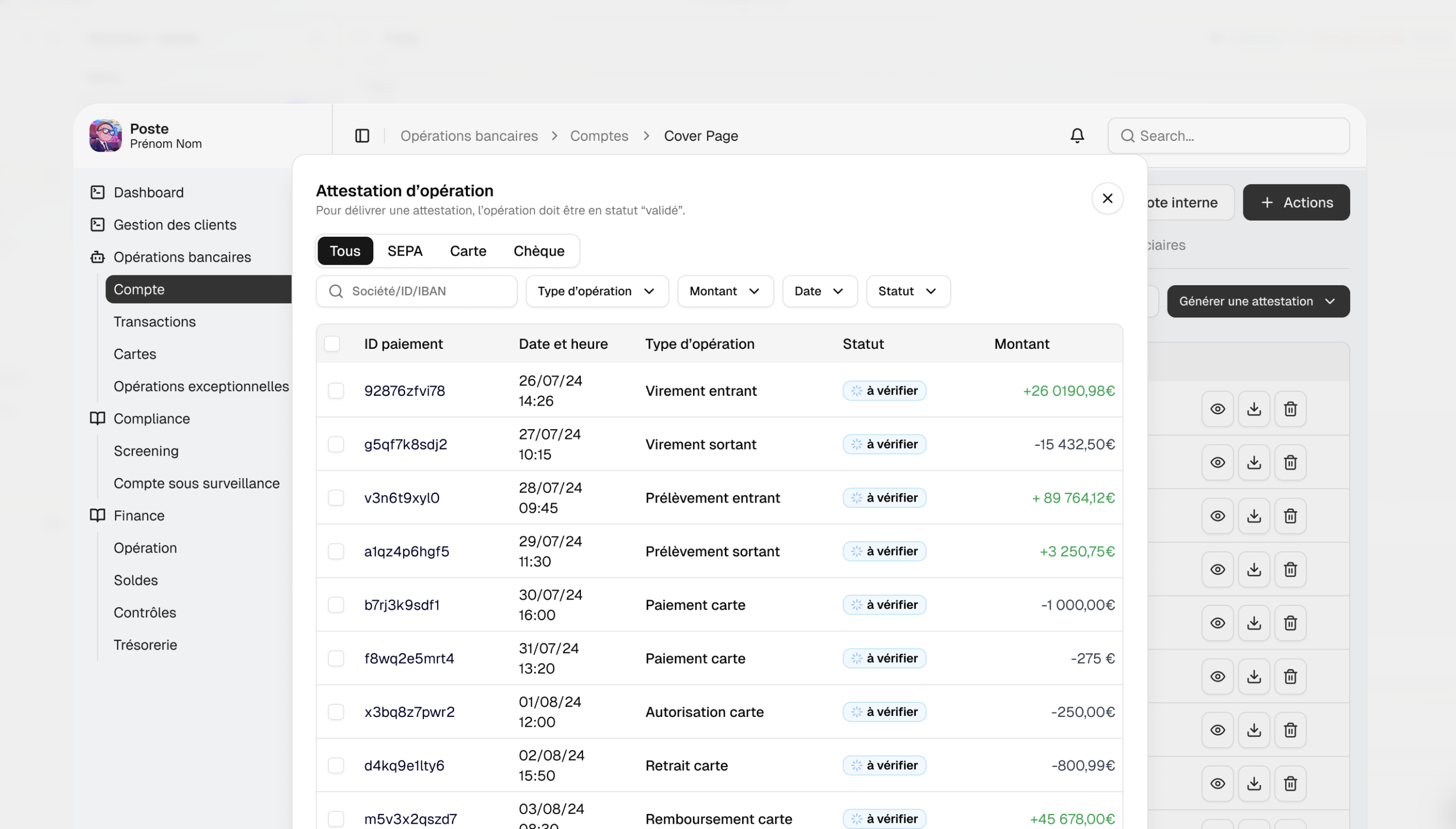The image size is (1456, 829).
Task: Open Transactions in the sidebar
Action: (x=154, y=322)
